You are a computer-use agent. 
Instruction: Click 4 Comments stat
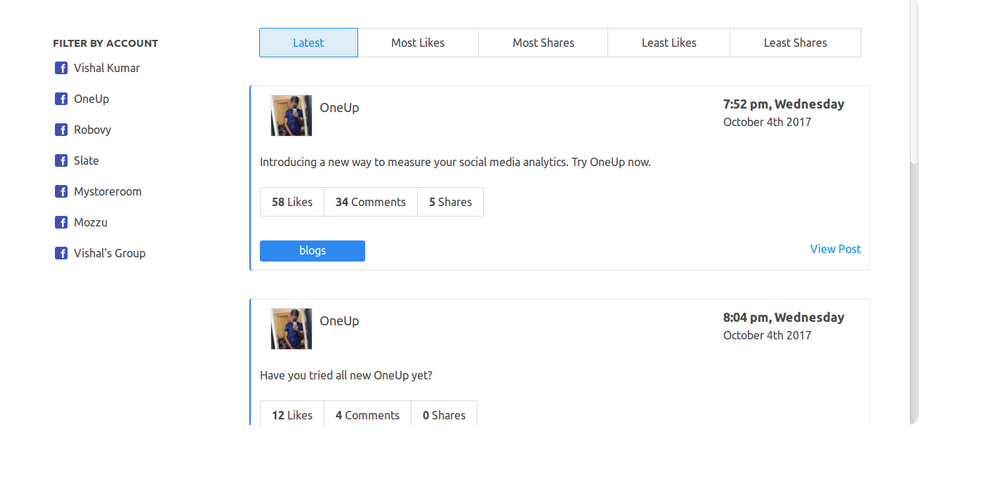tap(368, 415)
